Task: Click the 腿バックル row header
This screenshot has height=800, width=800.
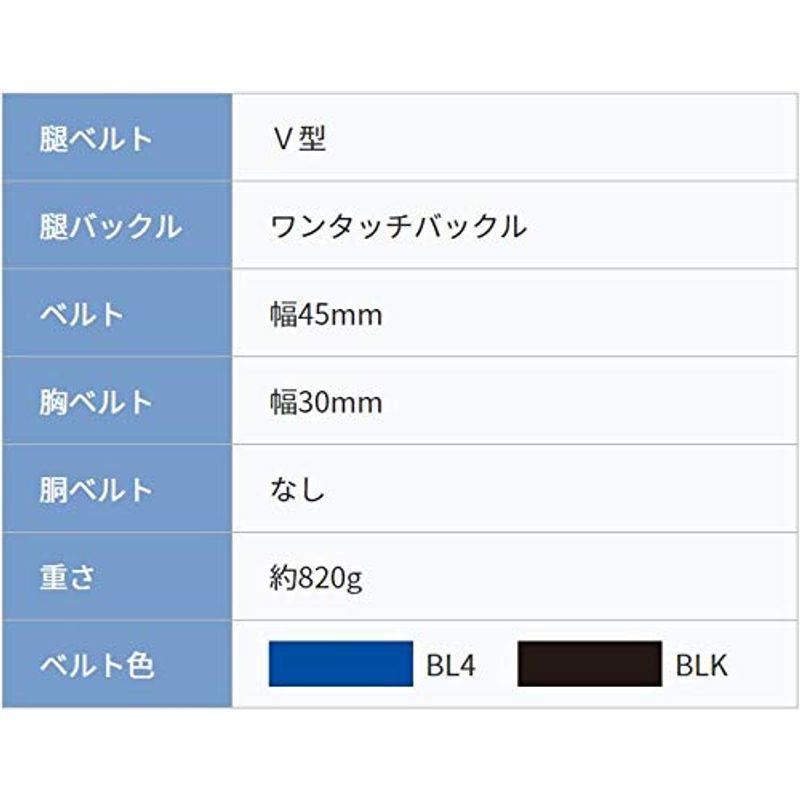Action: pos(117,225)
